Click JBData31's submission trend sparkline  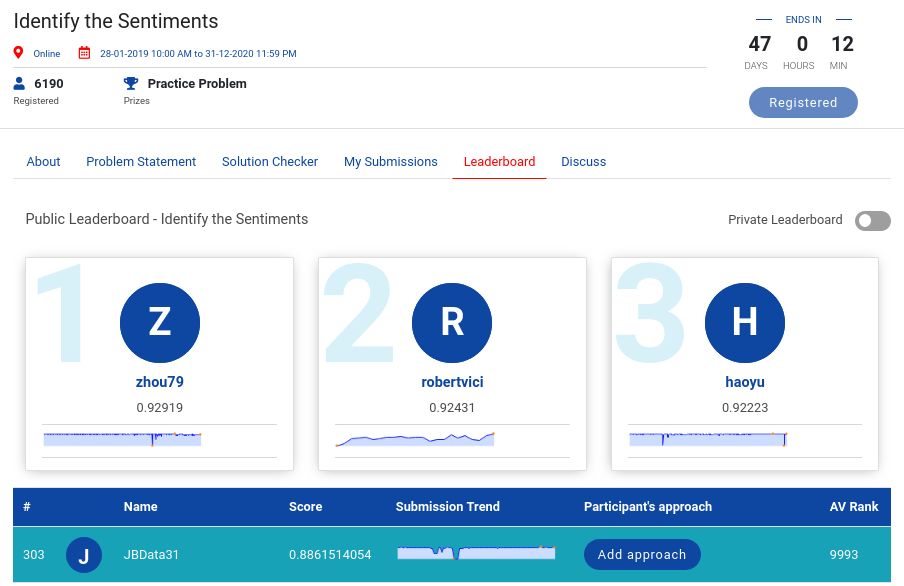(475, 553)
